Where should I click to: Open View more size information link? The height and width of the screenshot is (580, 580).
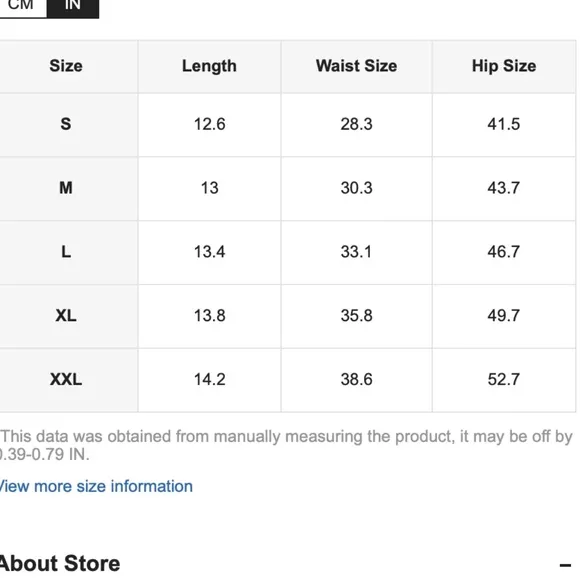pyautogui.click(x=95, y=486)
